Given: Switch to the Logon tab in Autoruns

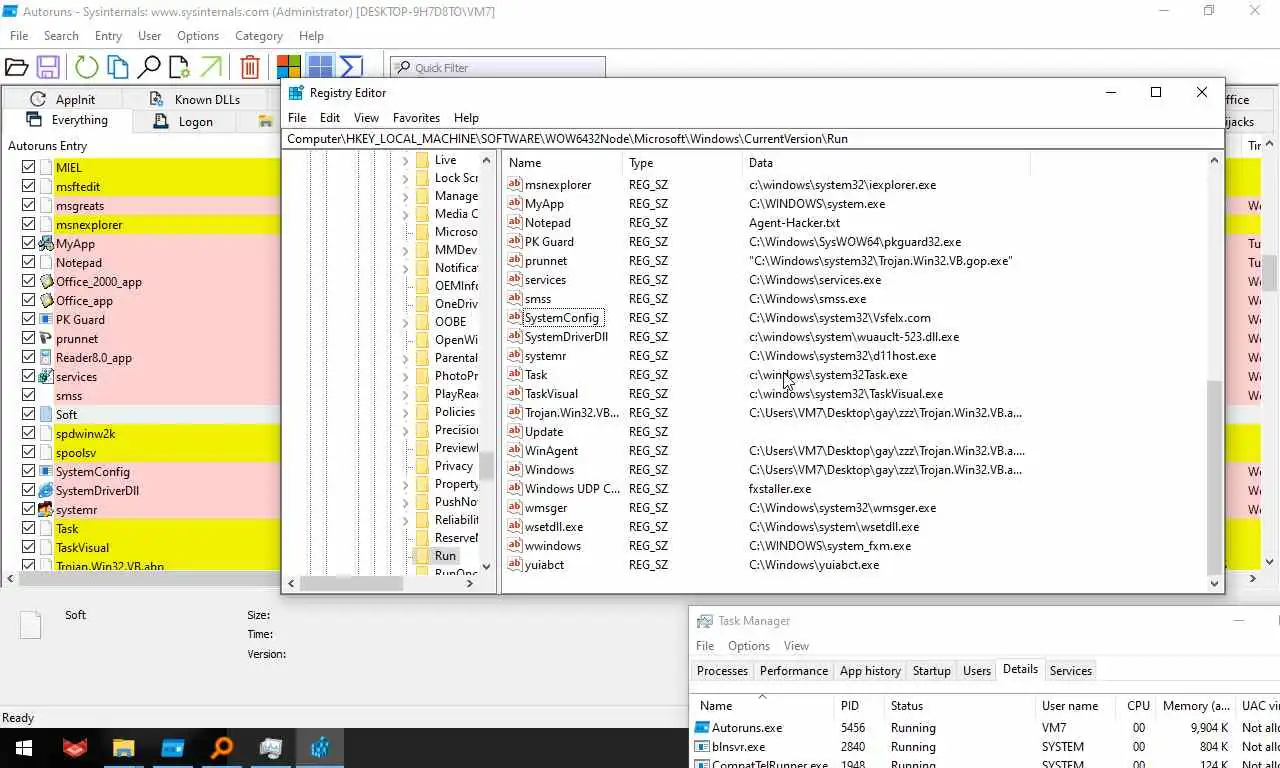Looking at the screenshot, I should pyautogui.click(x=186, y=121).
